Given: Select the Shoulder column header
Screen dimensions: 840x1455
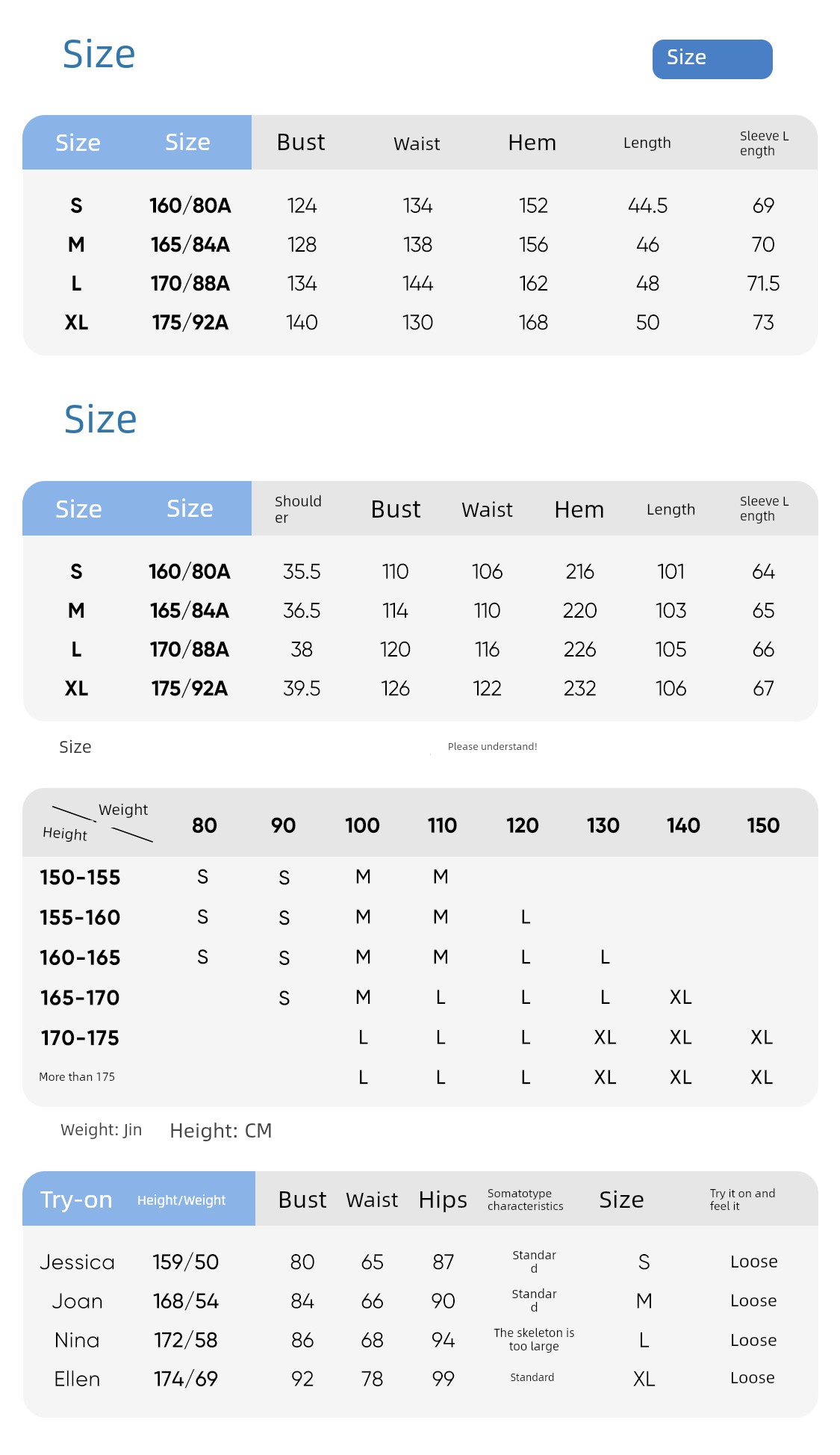Looking at the screenshot, I should (x=298, y=509).
